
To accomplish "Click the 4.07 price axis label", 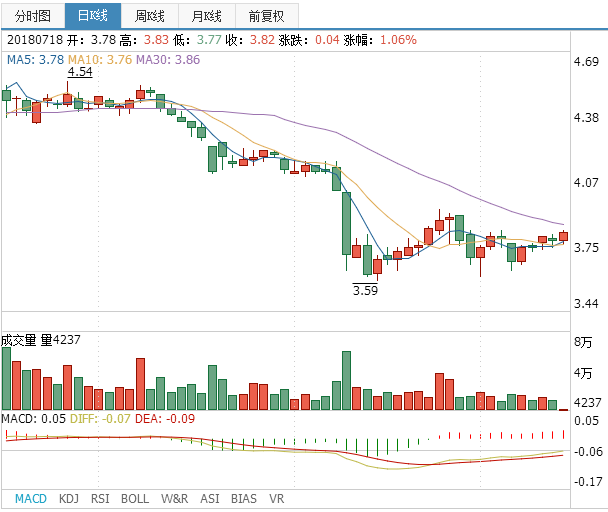I will point(586,183).
